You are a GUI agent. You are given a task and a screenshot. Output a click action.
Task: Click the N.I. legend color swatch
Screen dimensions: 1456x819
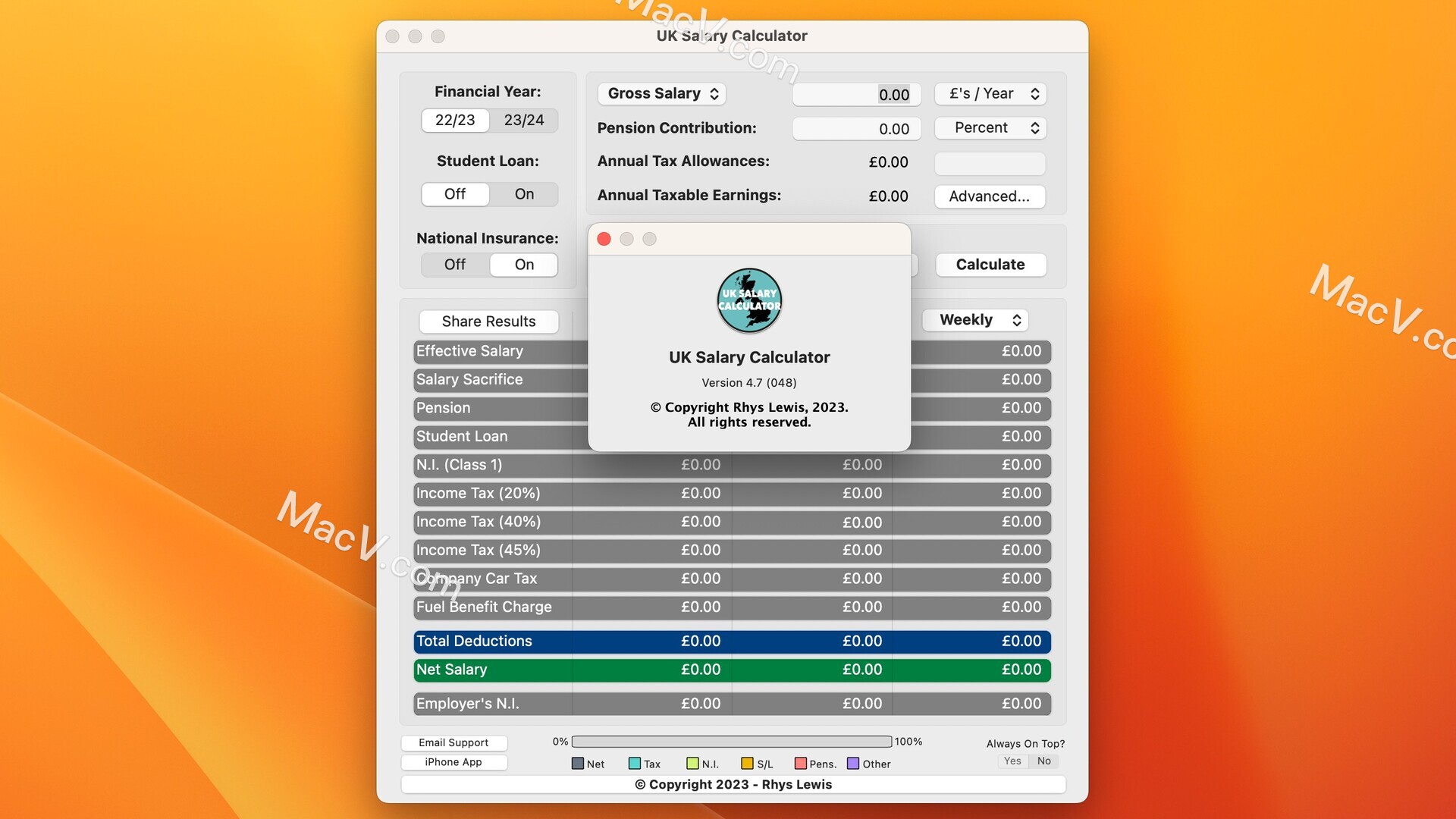[692, 764]
